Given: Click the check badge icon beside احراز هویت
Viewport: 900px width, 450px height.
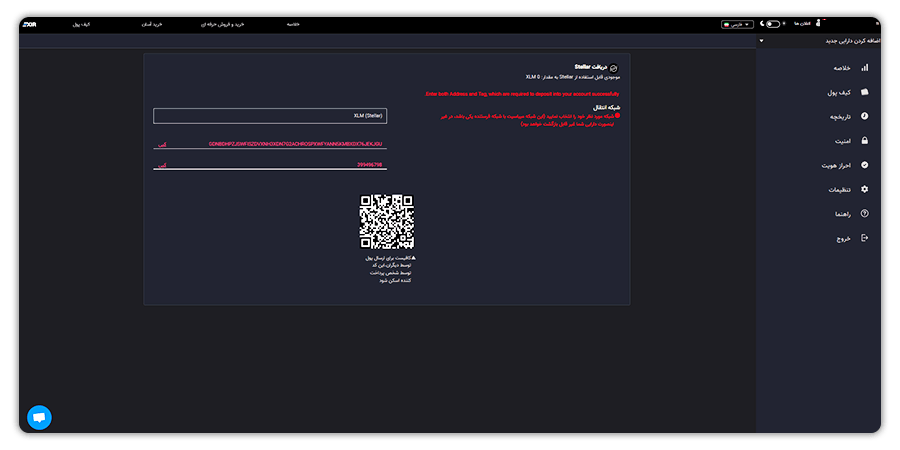Looking at the screenshot, I should coord(864,165).
